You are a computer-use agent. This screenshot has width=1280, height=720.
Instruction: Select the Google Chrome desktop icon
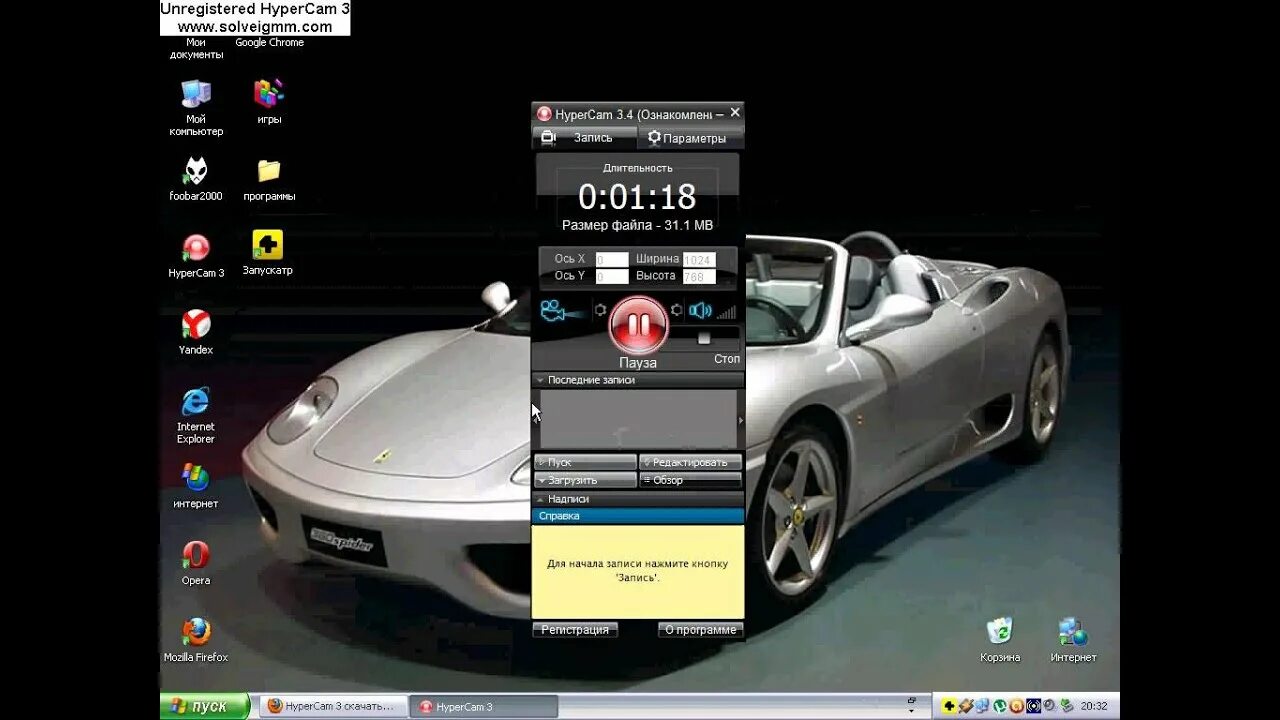(x=269, y=42)
